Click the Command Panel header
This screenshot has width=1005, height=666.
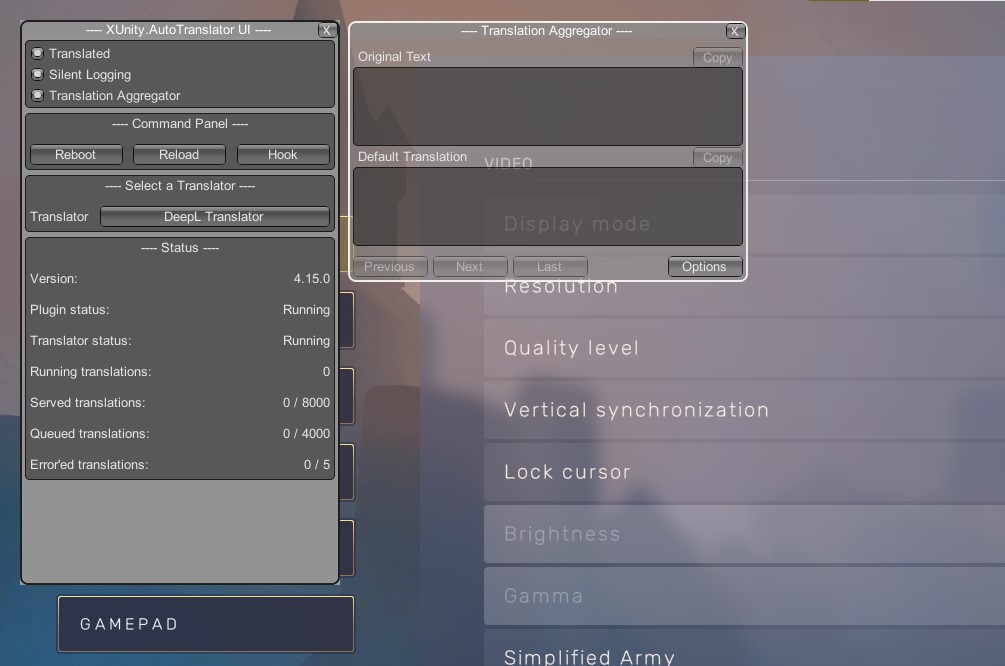coord(180,124)
